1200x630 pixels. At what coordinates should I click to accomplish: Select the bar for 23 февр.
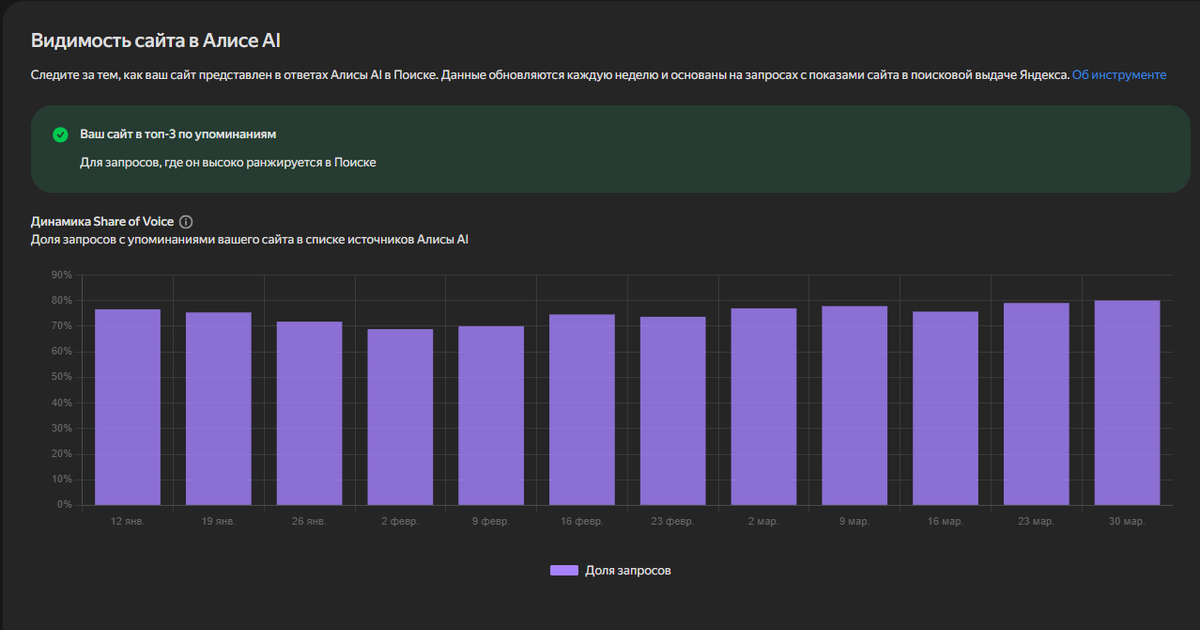[673, 411]
